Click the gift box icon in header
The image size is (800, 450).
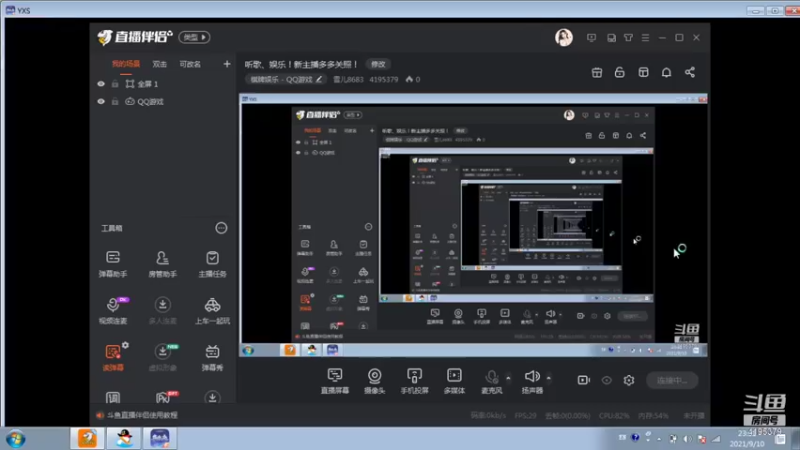coord(596,72)
